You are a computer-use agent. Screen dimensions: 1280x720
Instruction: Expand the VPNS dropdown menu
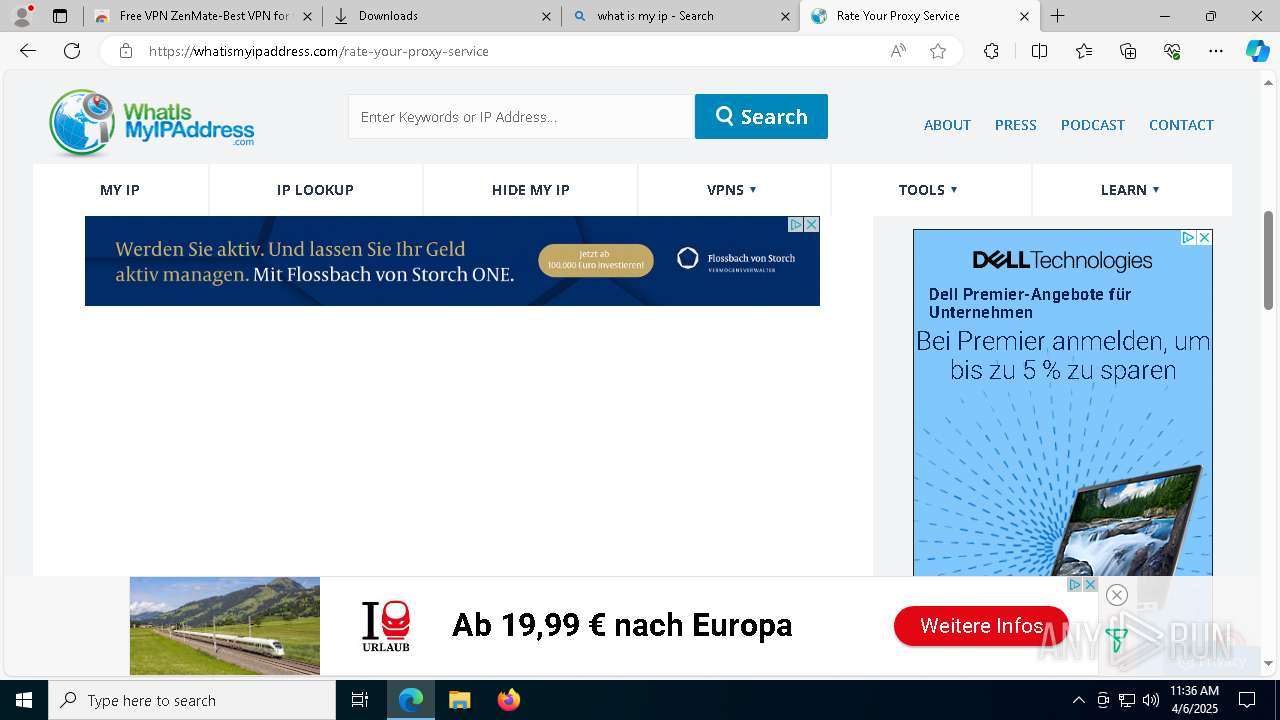pyautogui.click(x=732, y=190)
